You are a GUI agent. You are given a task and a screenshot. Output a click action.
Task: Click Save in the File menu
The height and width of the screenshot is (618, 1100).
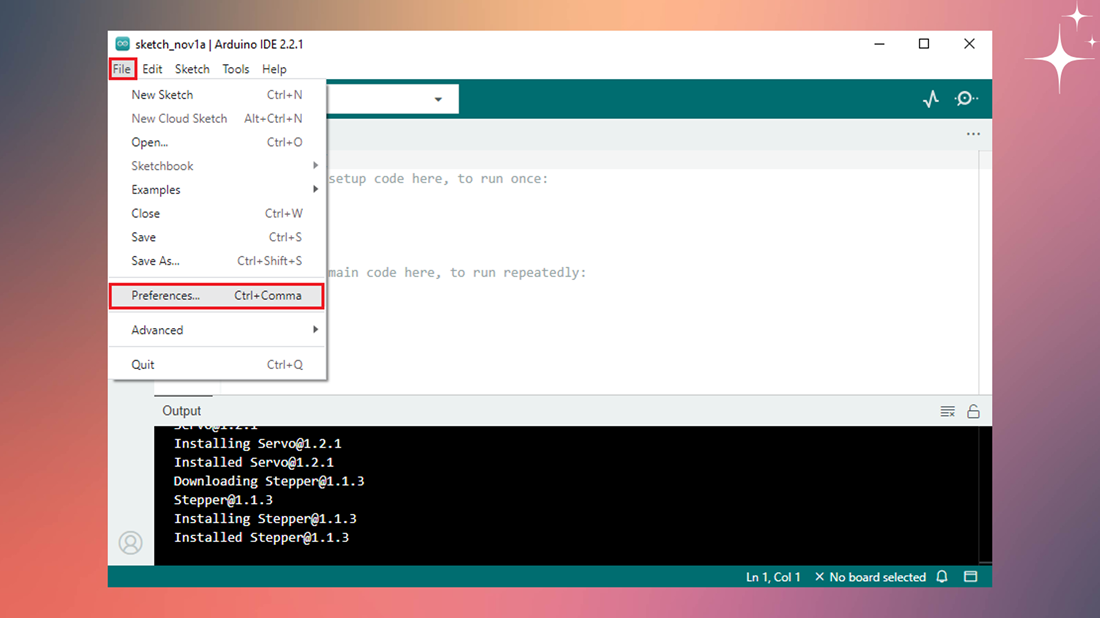[x=217, y=237]
